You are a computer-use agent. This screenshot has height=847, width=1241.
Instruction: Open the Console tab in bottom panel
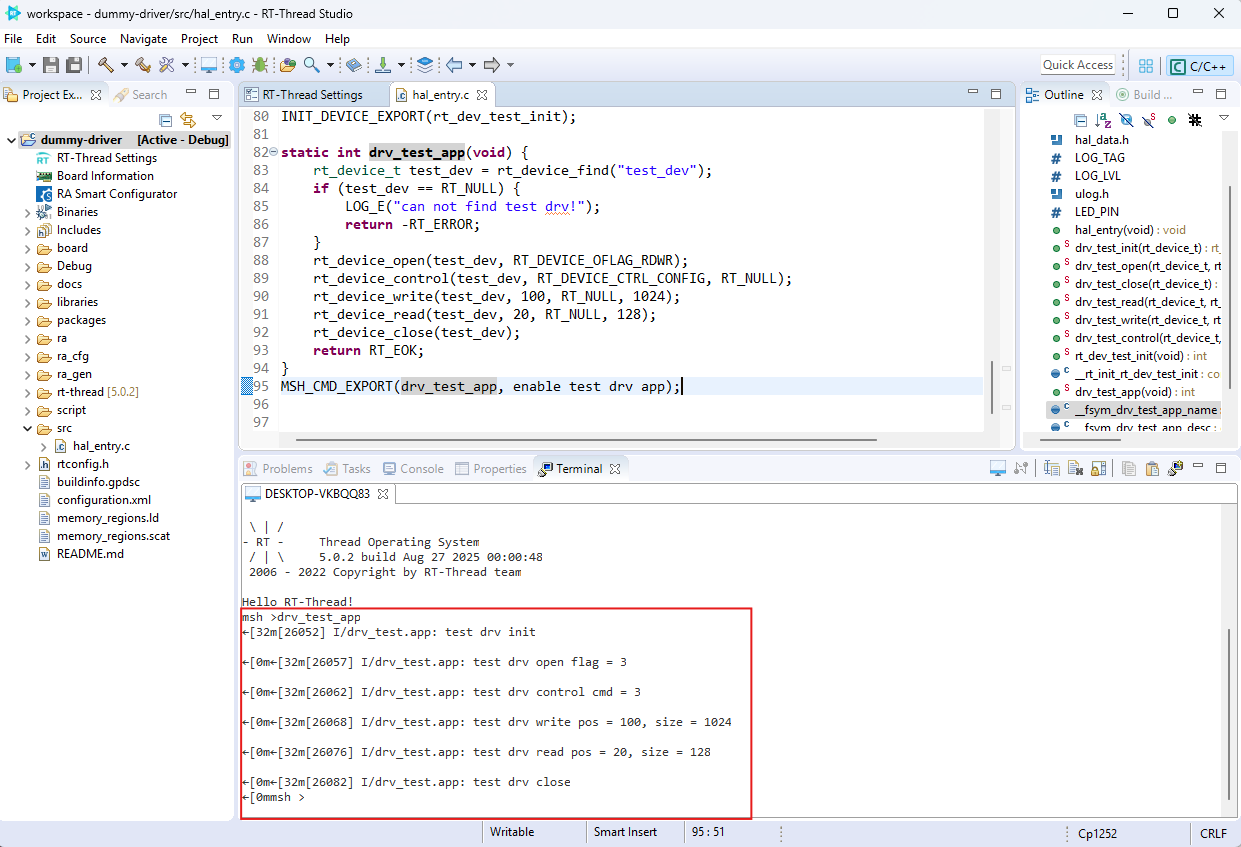point(421,469)
